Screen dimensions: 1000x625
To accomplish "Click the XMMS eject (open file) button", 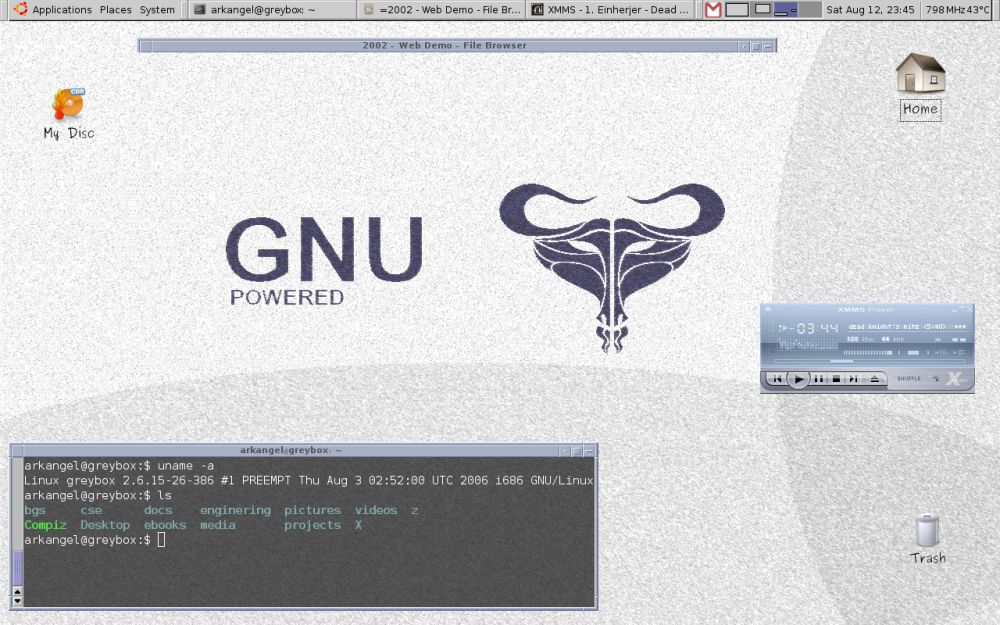I will pyautogui.click(x=875, y=379).
